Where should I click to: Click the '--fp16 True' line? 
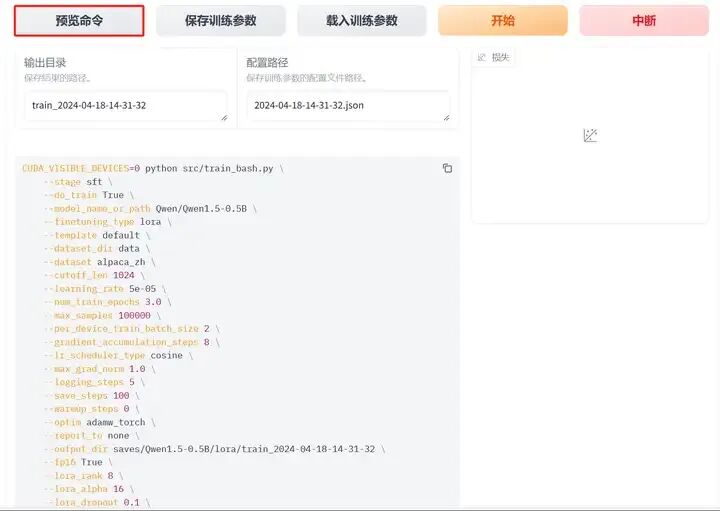pos(78,462)
